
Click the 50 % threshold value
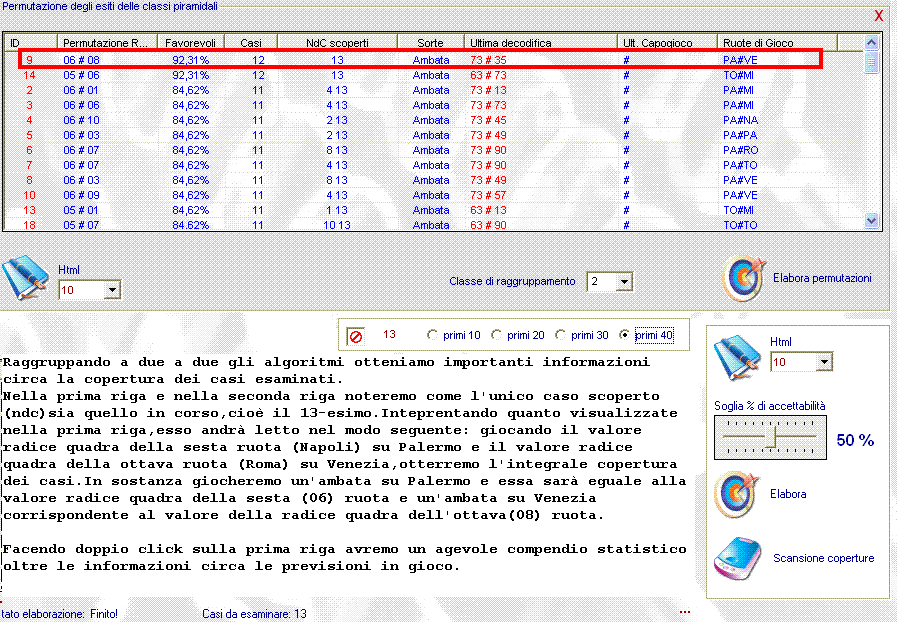tap(855, 440)
